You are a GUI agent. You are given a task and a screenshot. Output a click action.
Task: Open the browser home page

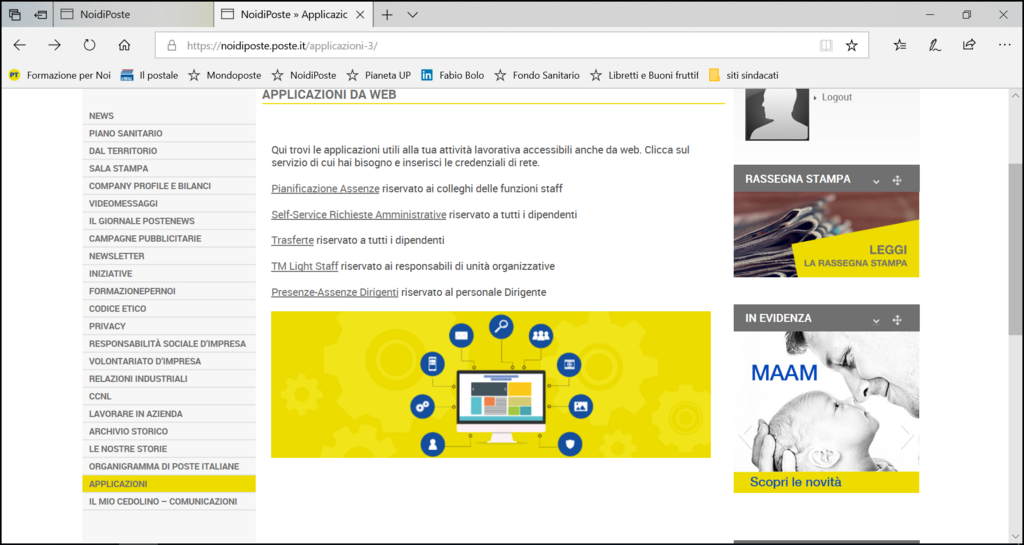(124, 45)
